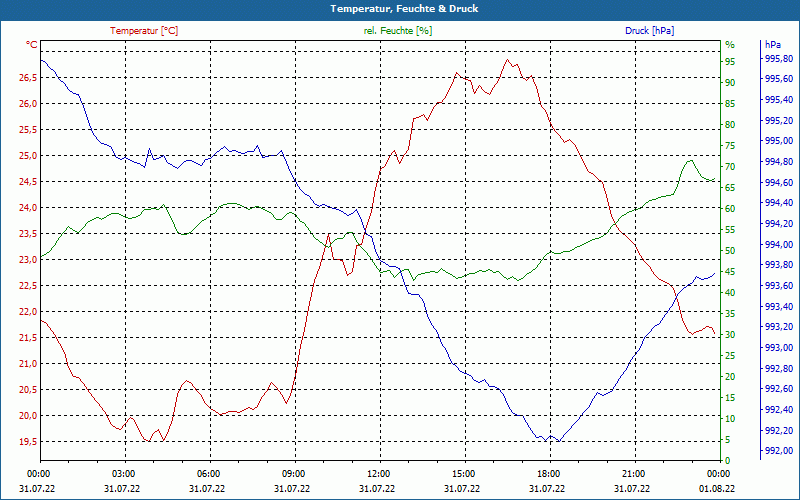
Task: Click the "75" humidity axis value
Action: point(730,146)
